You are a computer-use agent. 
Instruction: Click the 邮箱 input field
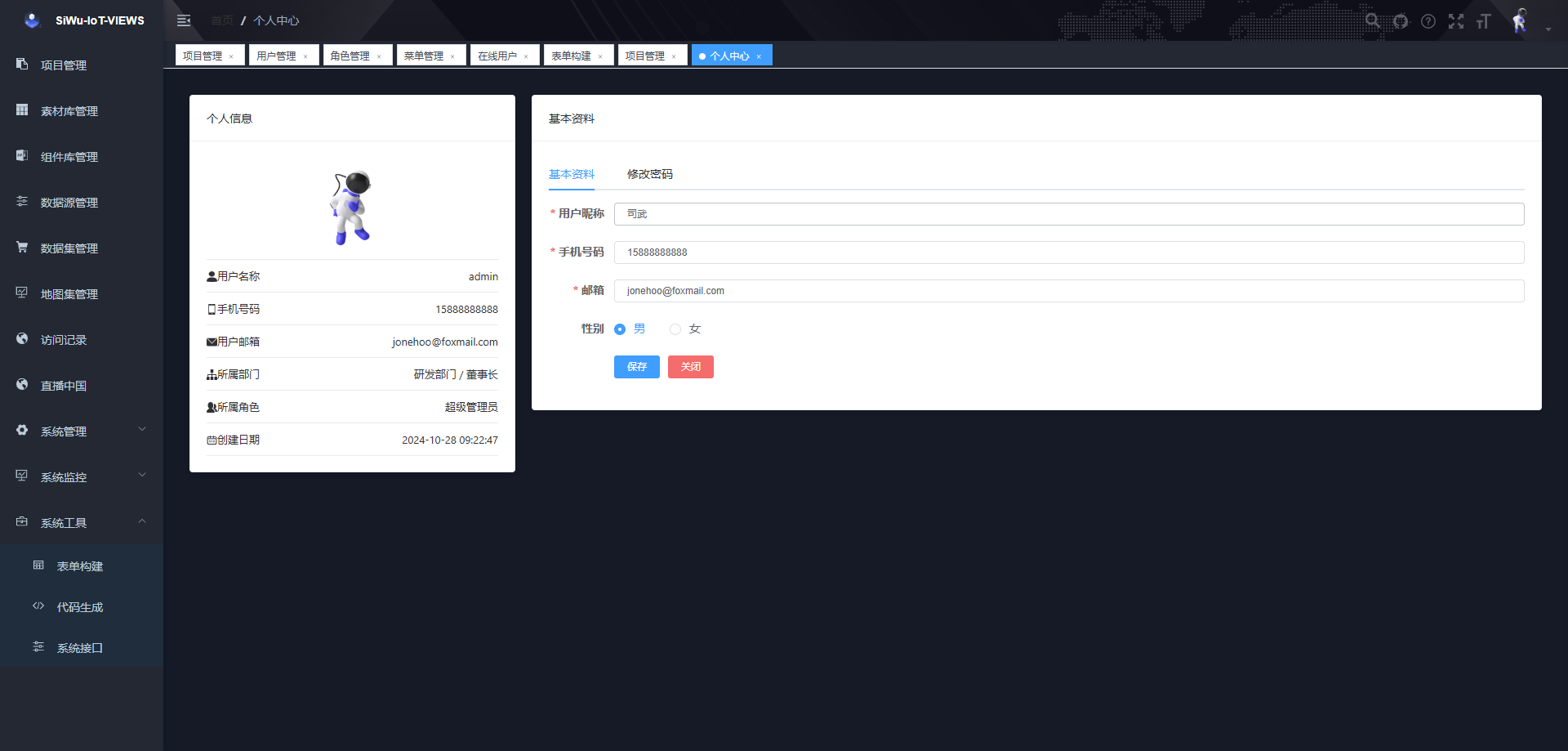coord(1068,291)
